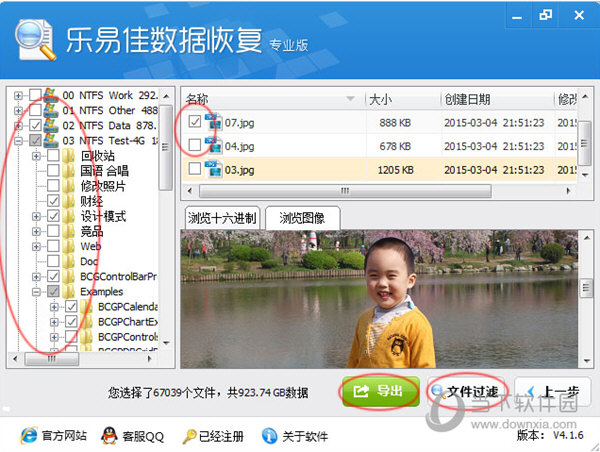The height and width of the screenshot is (452, 600).
Task: Uncheck the 02 NTFS Data checkbox
Action: click(35, 125)
